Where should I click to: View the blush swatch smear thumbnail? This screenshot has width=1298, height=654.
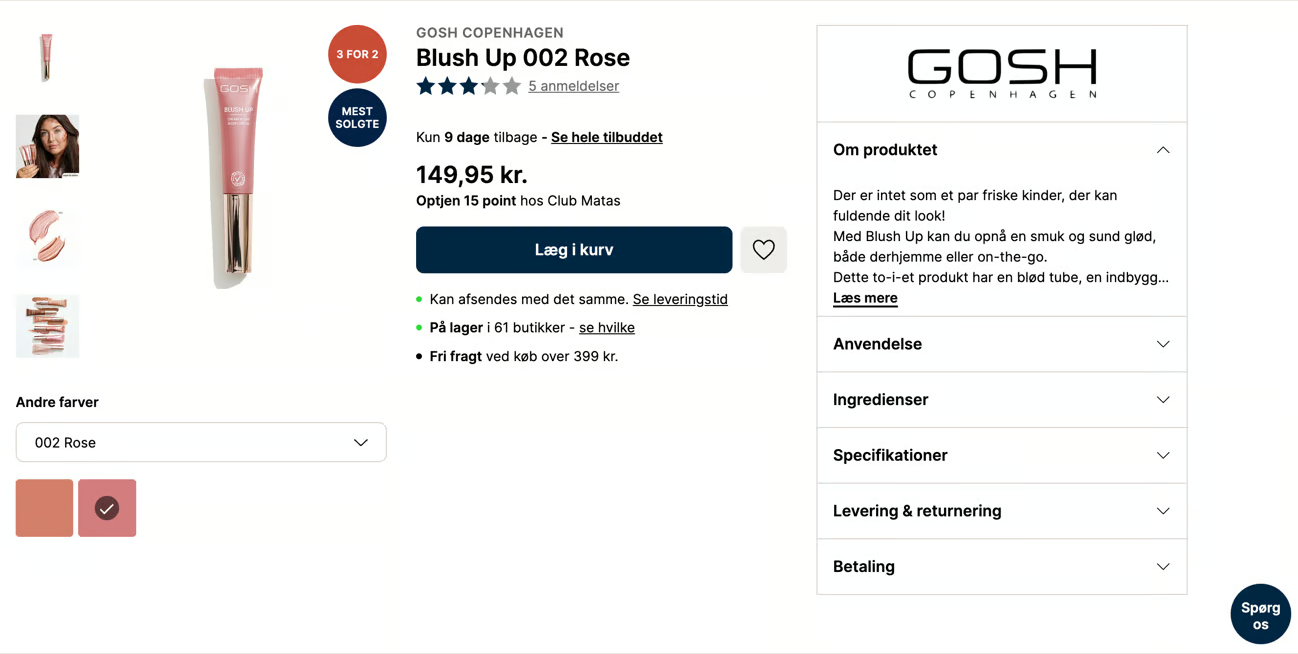point(47,236)
